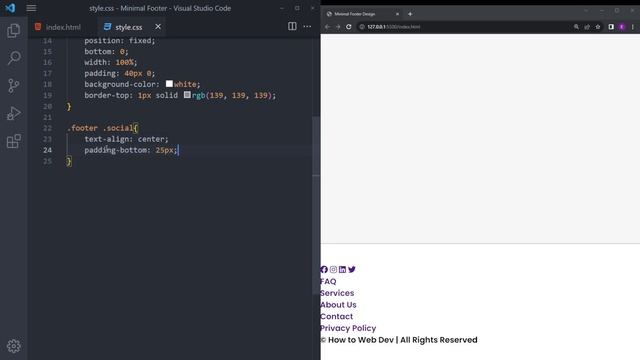Open the editor More Actions menu
This screenshot has height=360, width=640.
307,27
